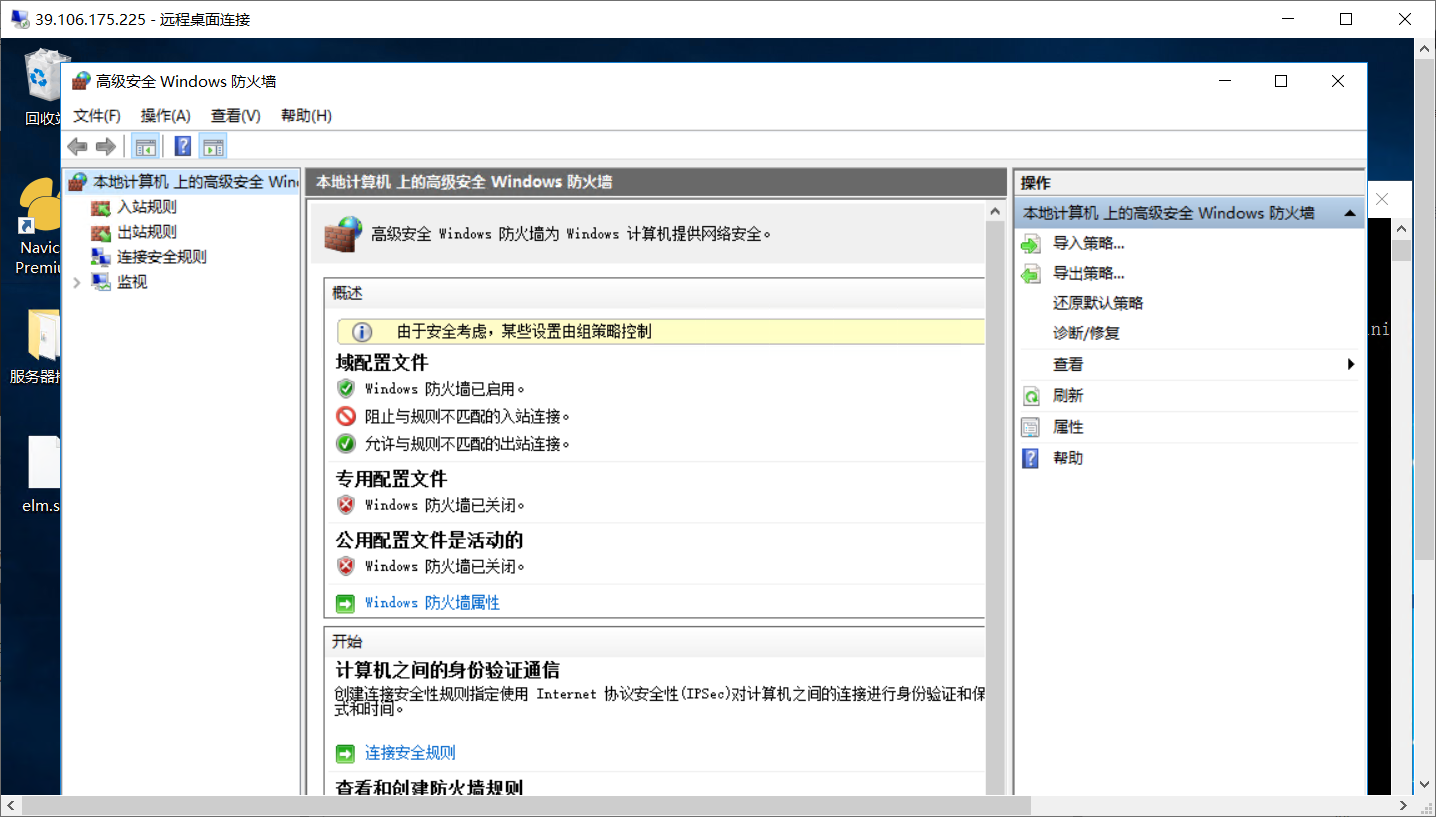The image size is (1436, 817).
Task: Open the 查看 submenu arrow in action pane
Action: click(x=1351, y=364)
